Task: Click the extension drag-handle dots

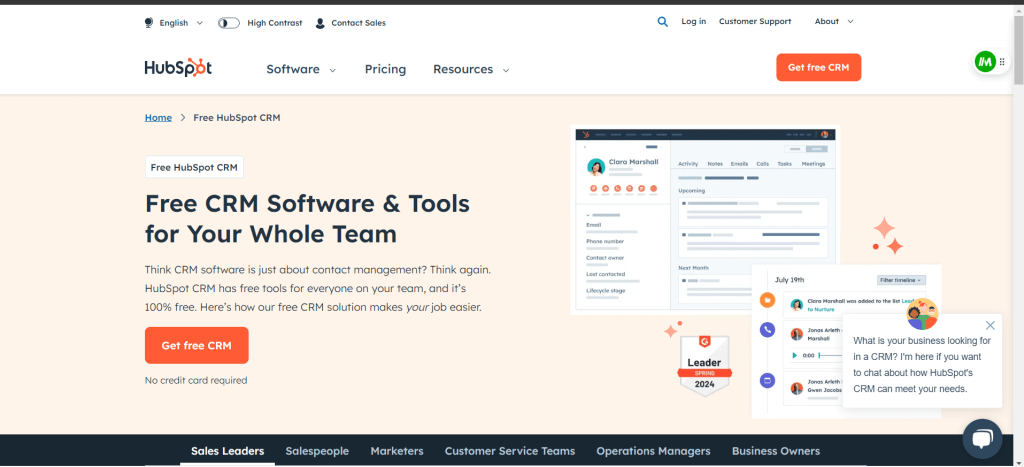Action: point(1002,62)
